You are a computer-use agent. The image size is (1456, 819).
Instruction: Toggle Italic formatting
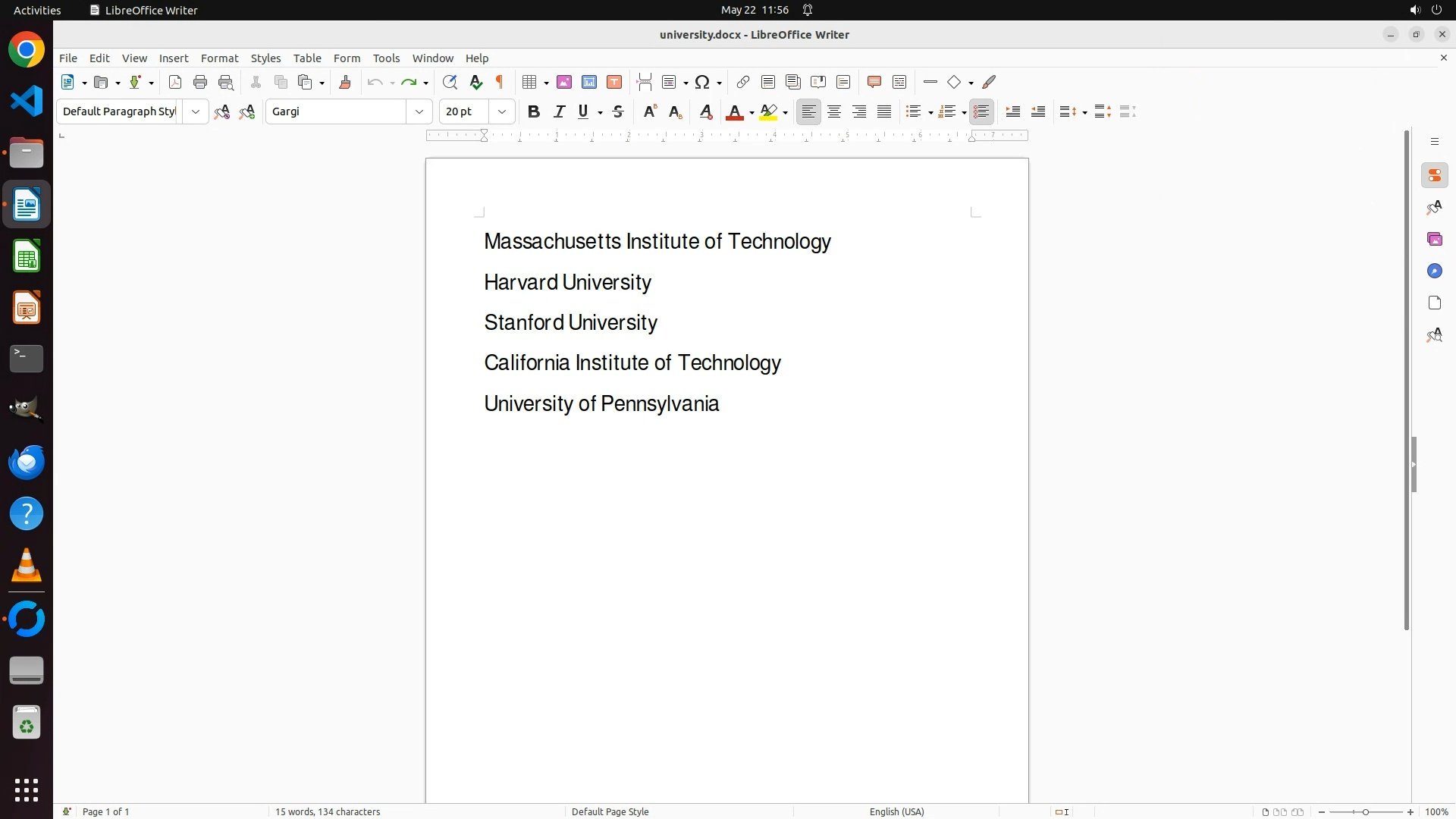pos(559,112)
